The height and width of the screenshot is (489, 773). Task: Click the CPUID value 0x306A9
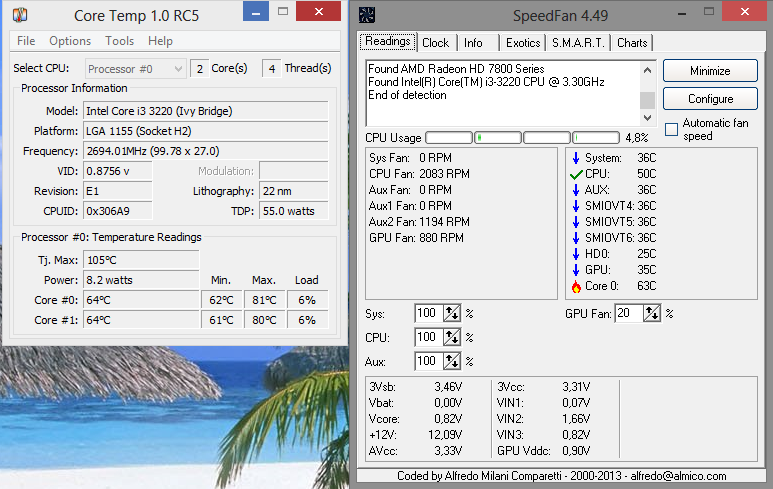click(118, 211)
